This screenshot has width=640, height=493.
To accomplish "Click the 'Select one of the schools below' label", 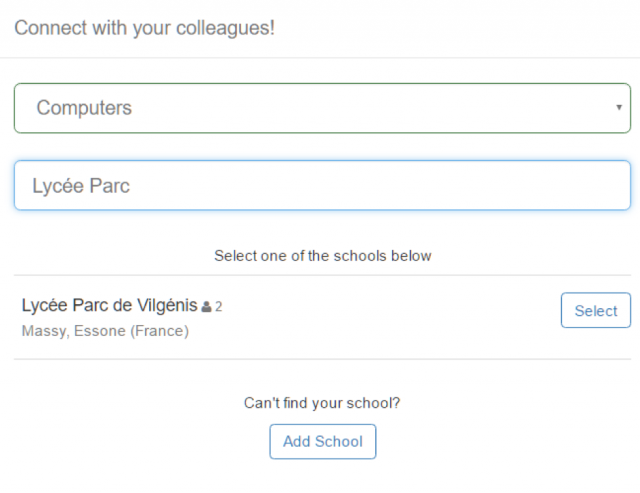I will click(322, 256).
